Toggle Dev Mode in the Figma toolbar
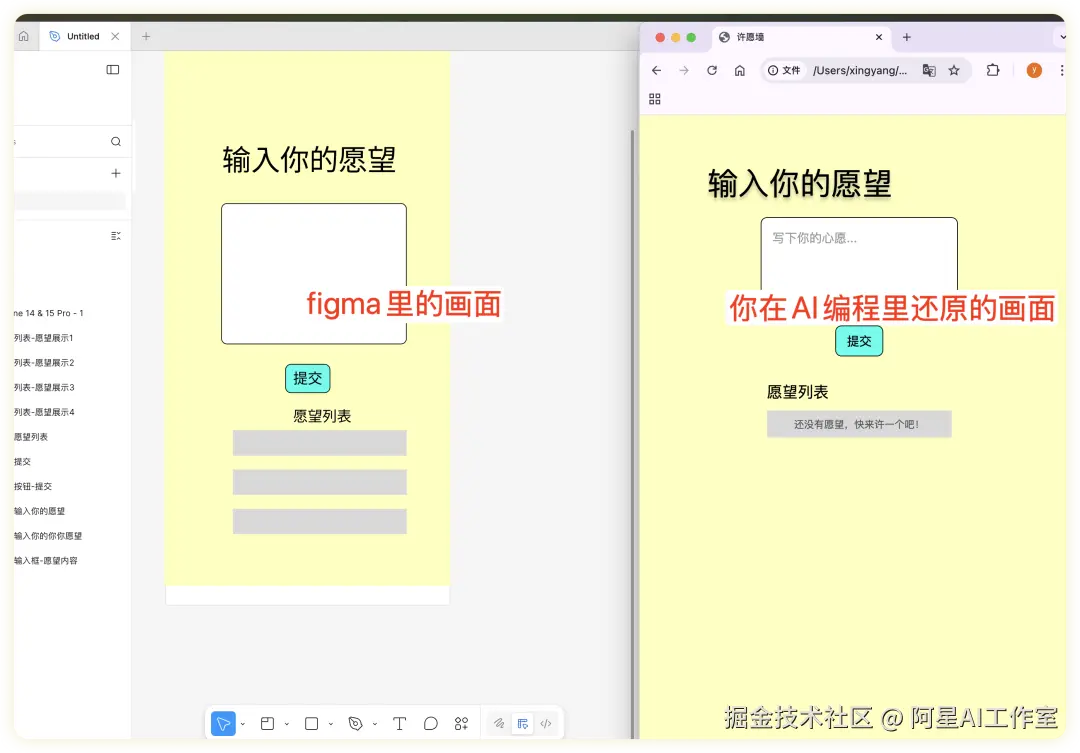Viewport: 1080px width, 753px height. 523,723
